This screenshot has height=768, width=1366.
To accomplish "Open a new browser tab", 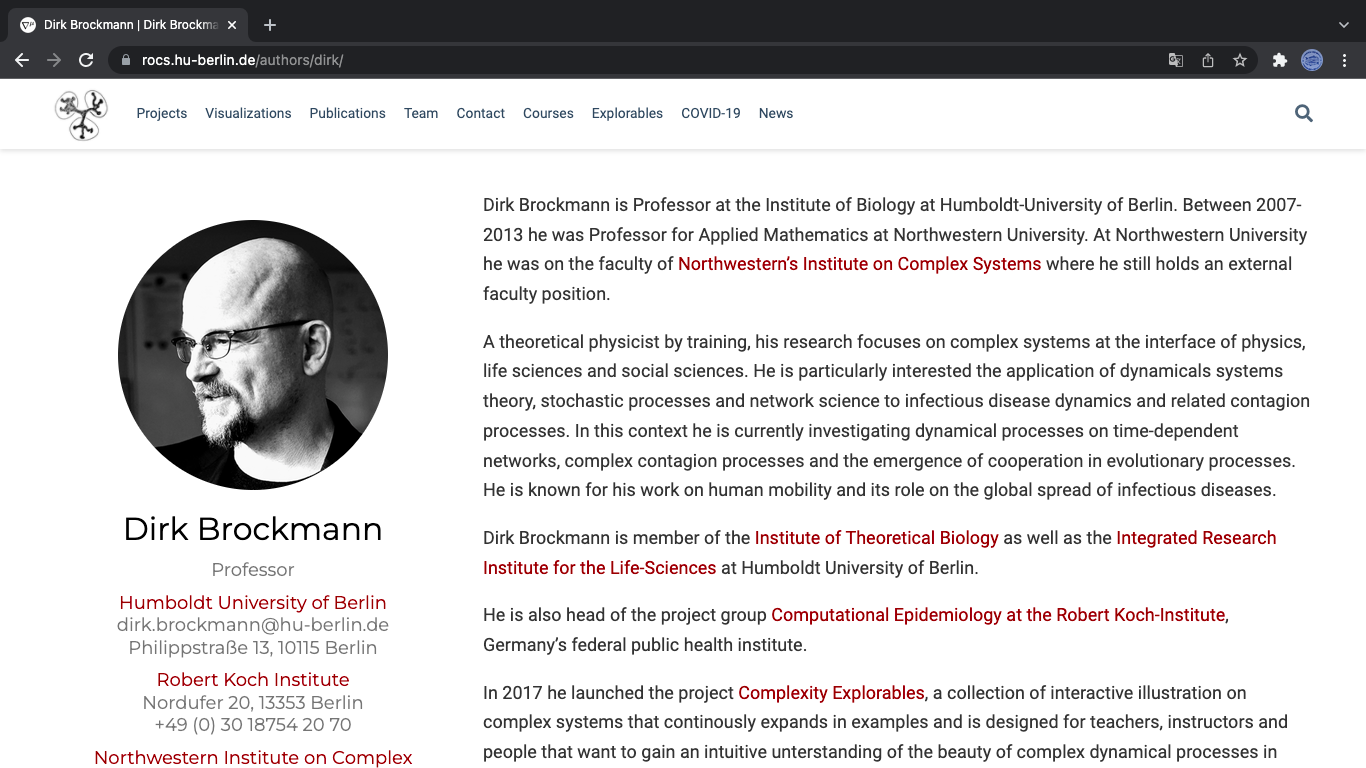I will click(270, 25).
